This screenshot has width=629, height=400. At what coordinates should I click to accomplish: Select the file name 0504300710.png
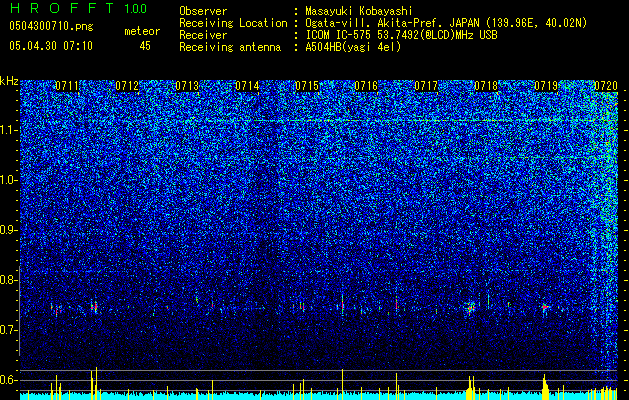[51, 26]
